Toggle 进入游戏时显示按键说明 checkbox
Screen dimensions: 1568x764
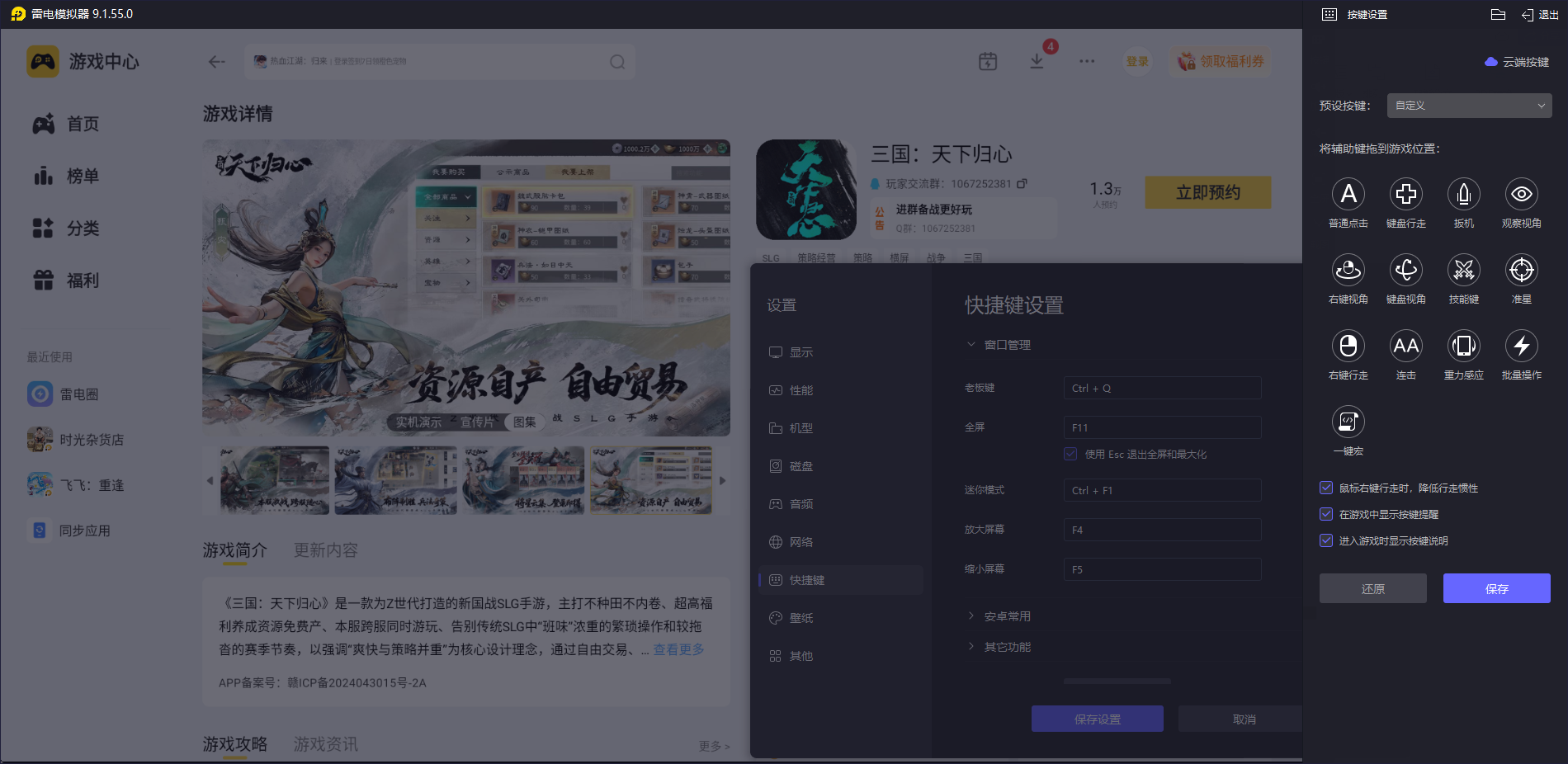tap(1326, 541)
